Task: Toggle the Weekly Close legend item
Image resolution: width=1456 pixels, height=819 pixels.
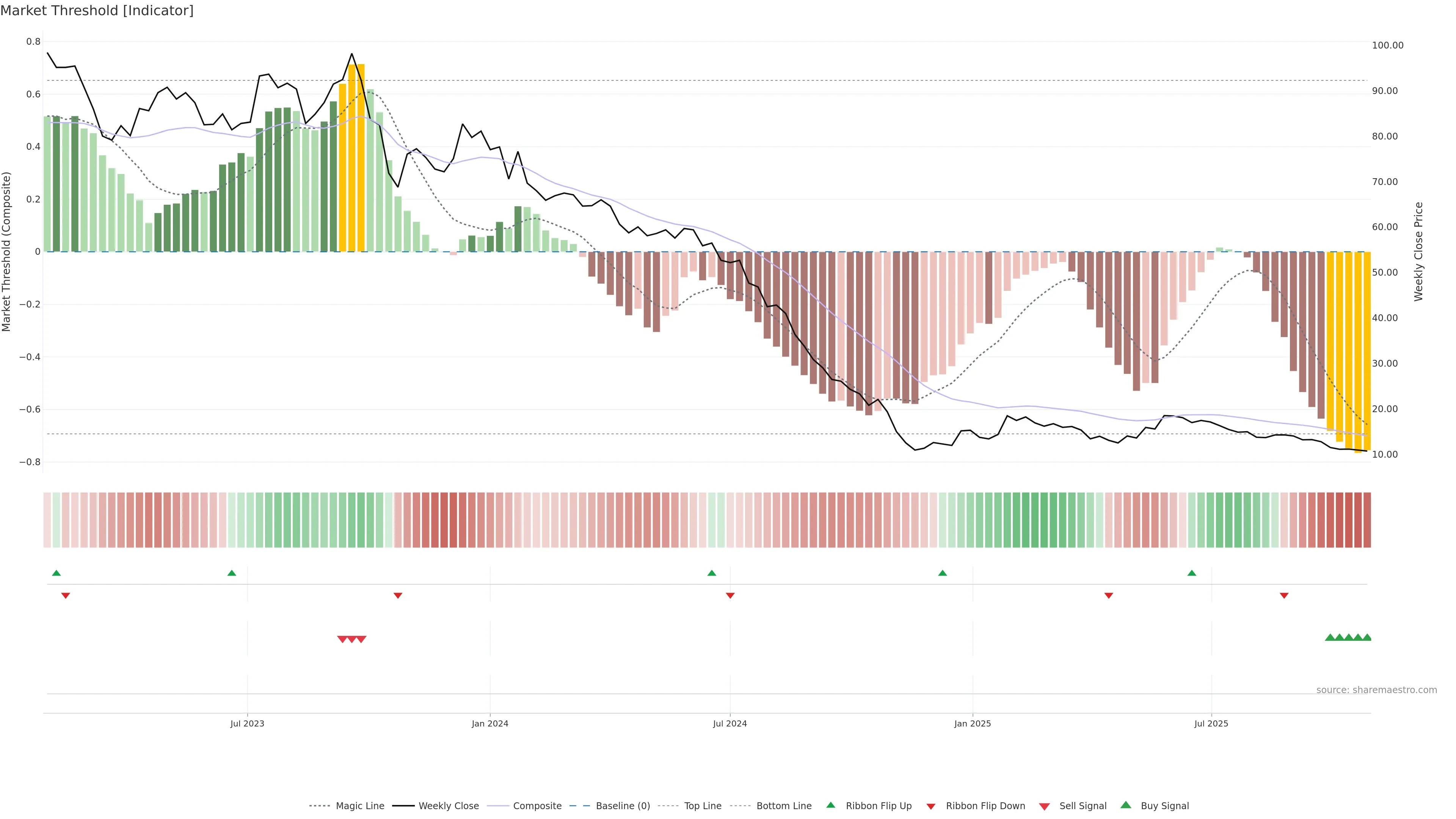Action: (448, 806)
